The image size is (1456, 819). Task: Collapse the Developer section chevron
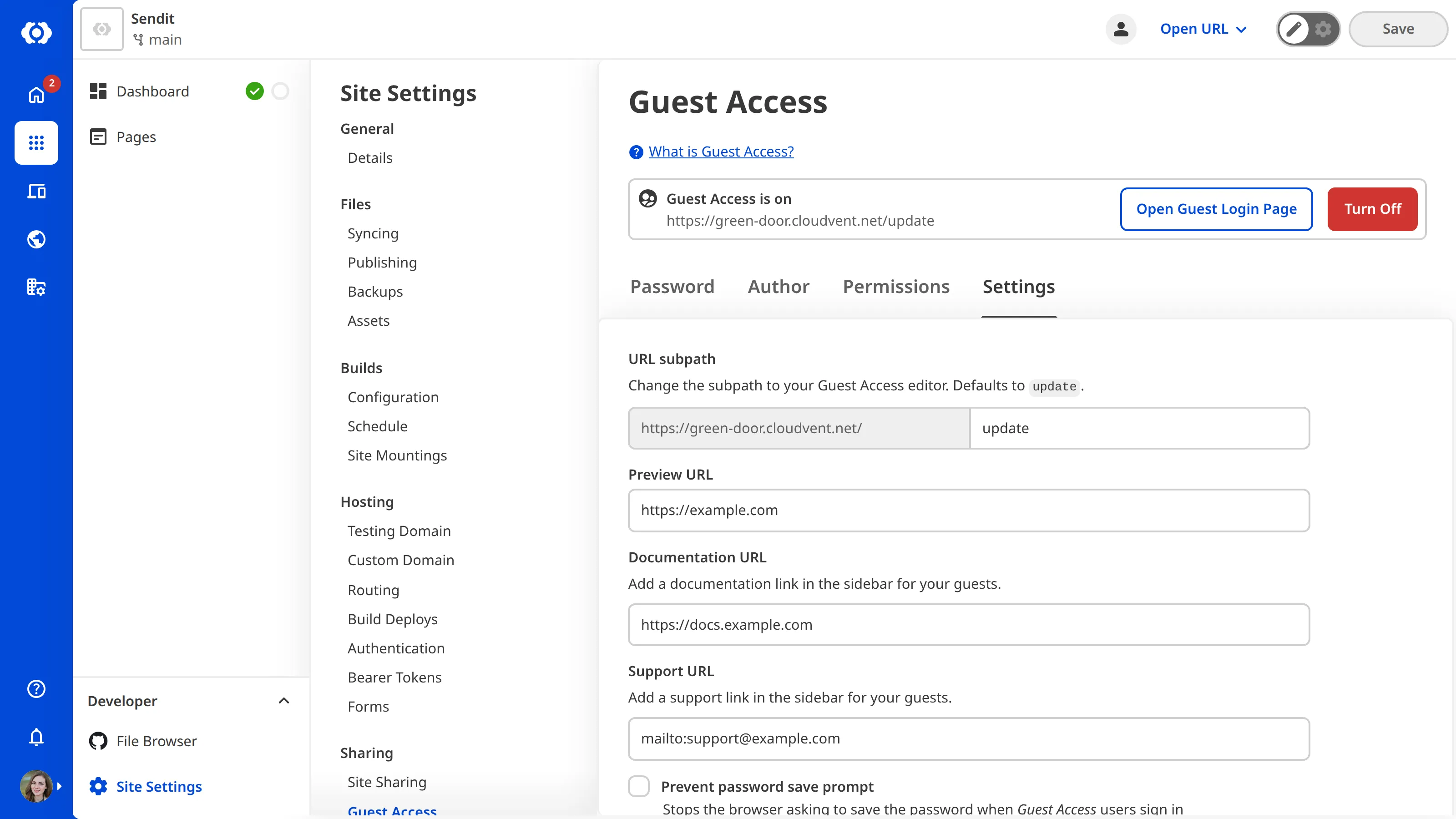coord(284,701)
